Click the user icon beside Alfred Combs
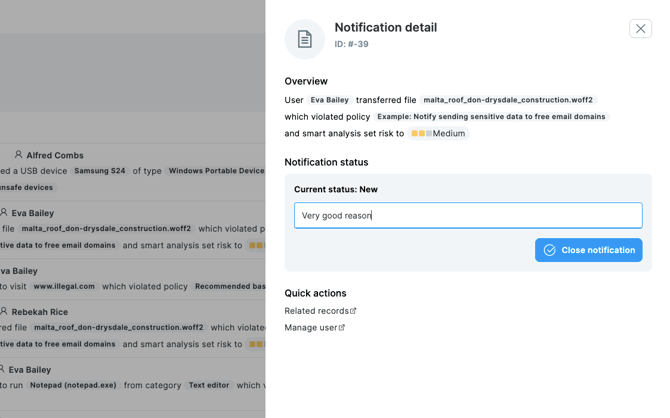 click(x=18, y=155)
